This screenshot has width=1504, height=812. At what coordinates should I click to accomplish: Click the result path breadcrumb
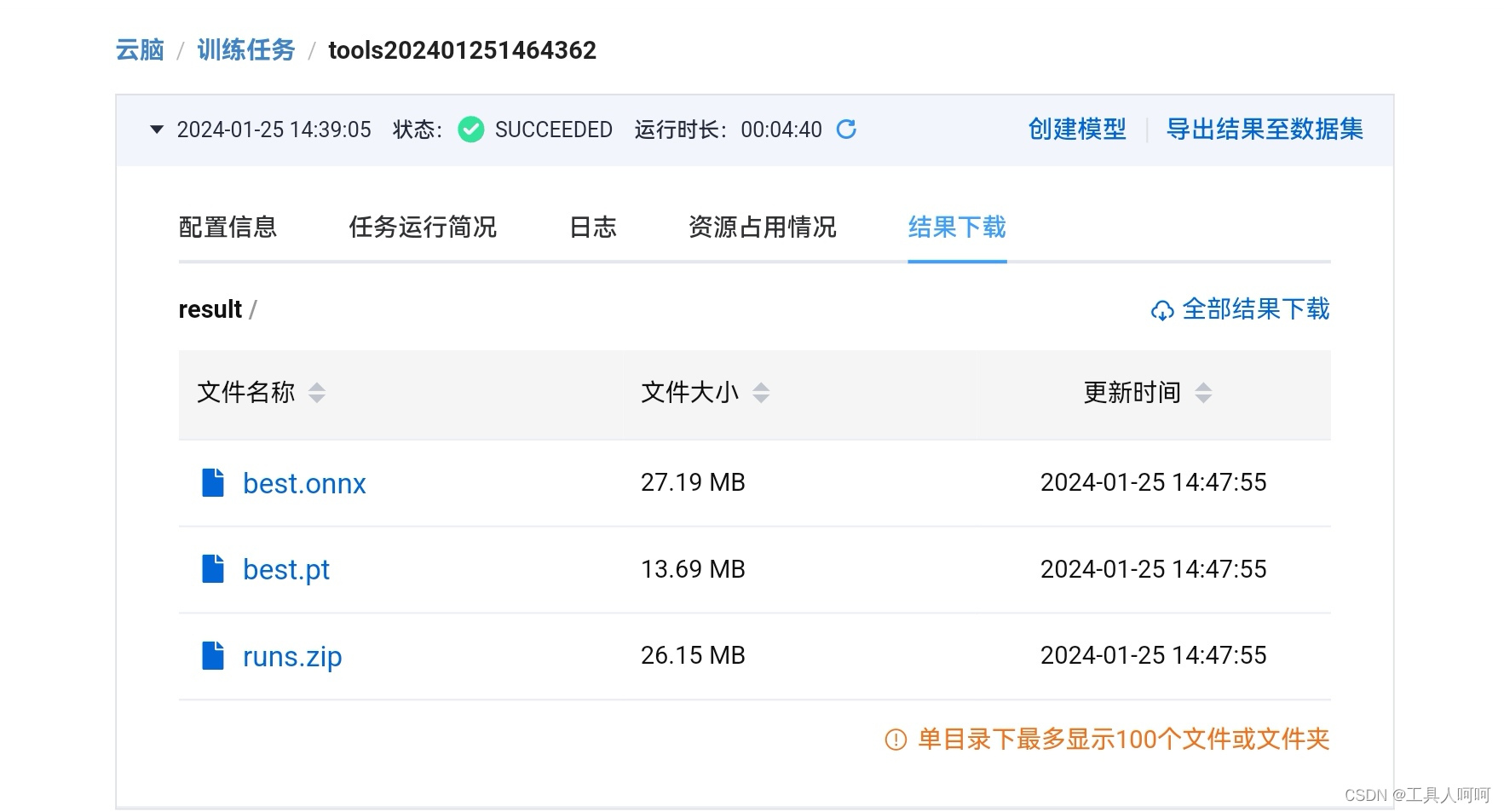click(x=210, y=309)
